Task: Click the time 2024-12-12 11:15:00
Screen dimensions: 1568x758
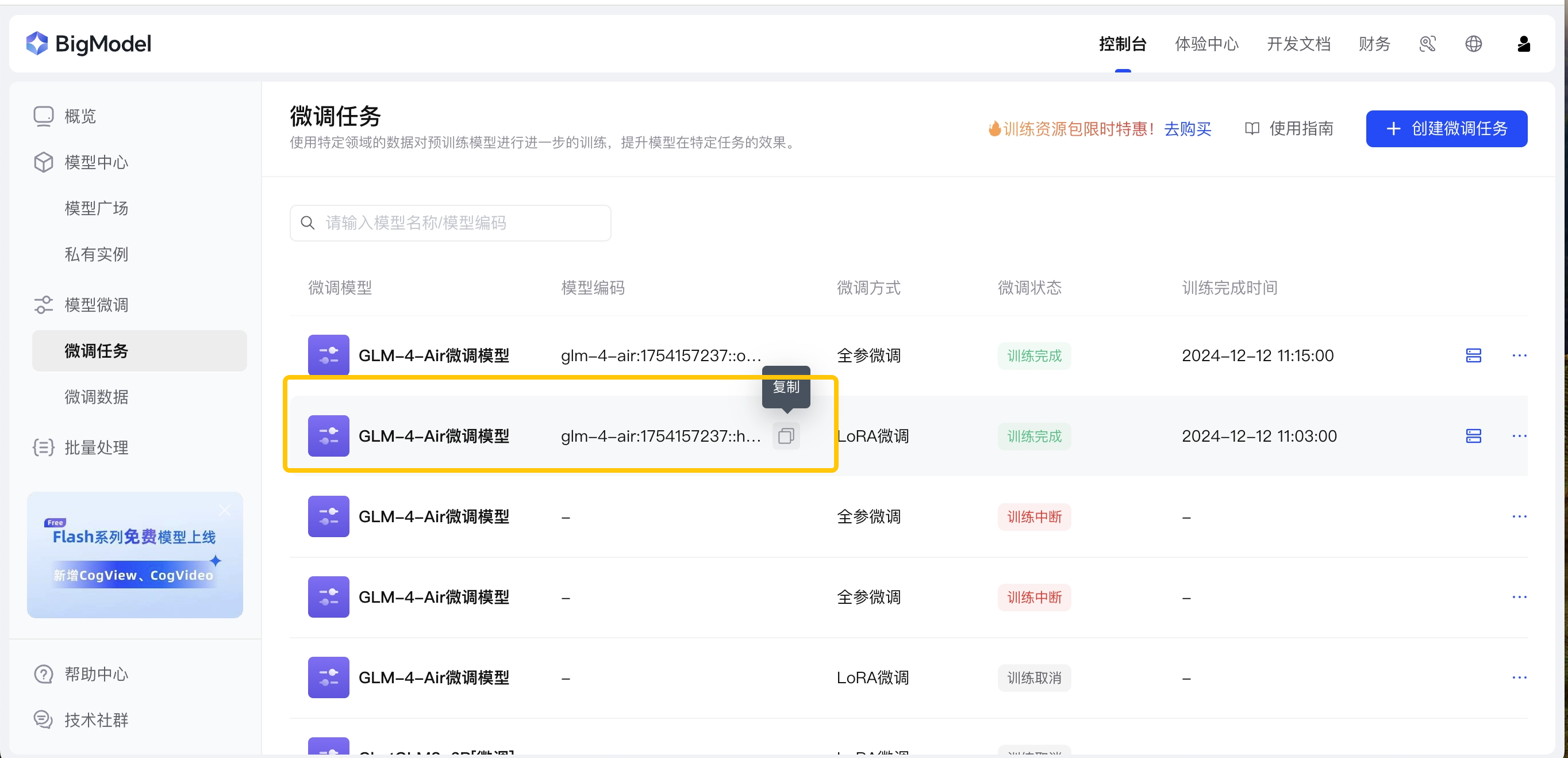Action: point(1258,355)
